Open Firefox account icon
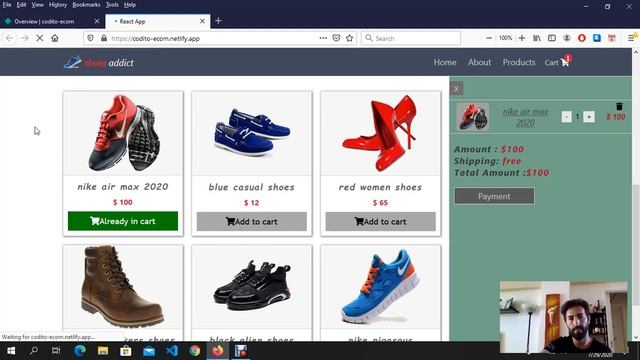Screen dimensions: 640x360 click(x=567, y=38)
